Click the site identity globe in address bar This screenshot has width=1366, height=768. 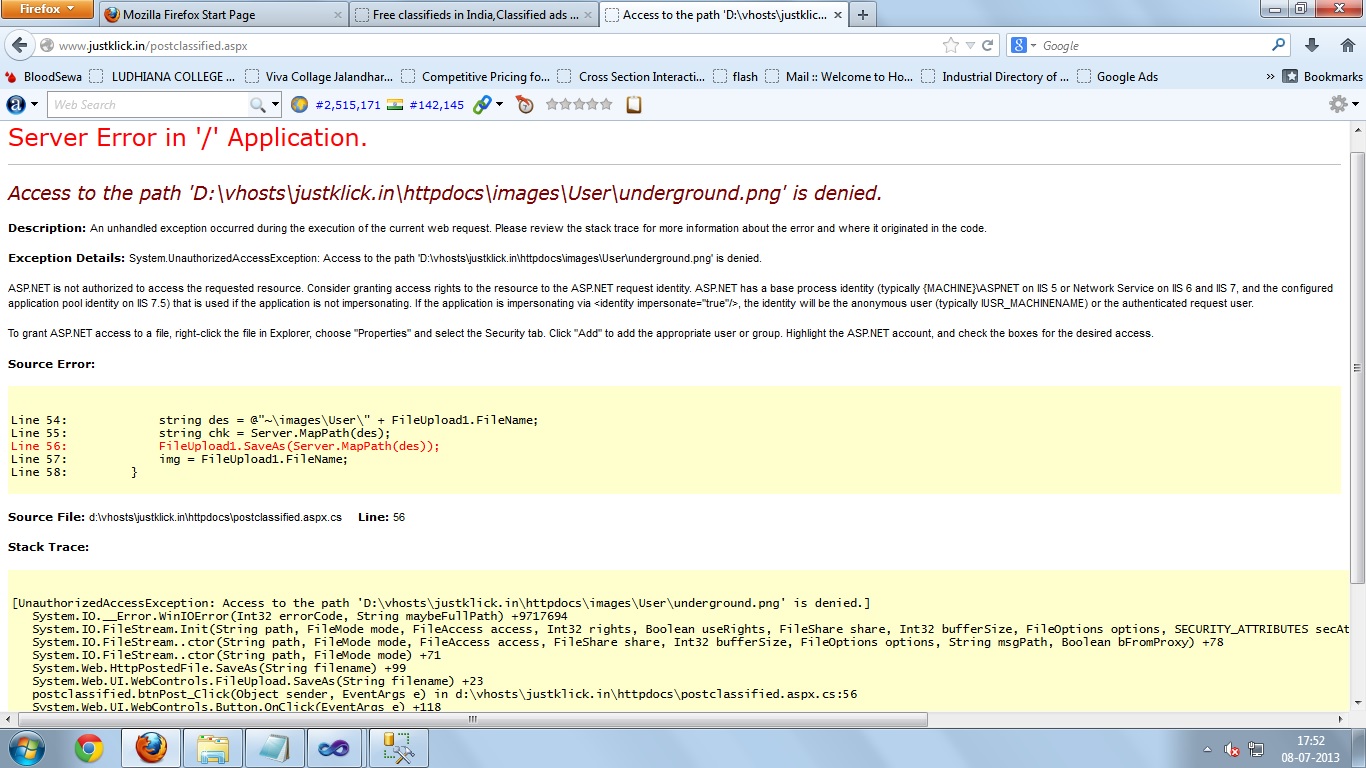tap(46, 46)
